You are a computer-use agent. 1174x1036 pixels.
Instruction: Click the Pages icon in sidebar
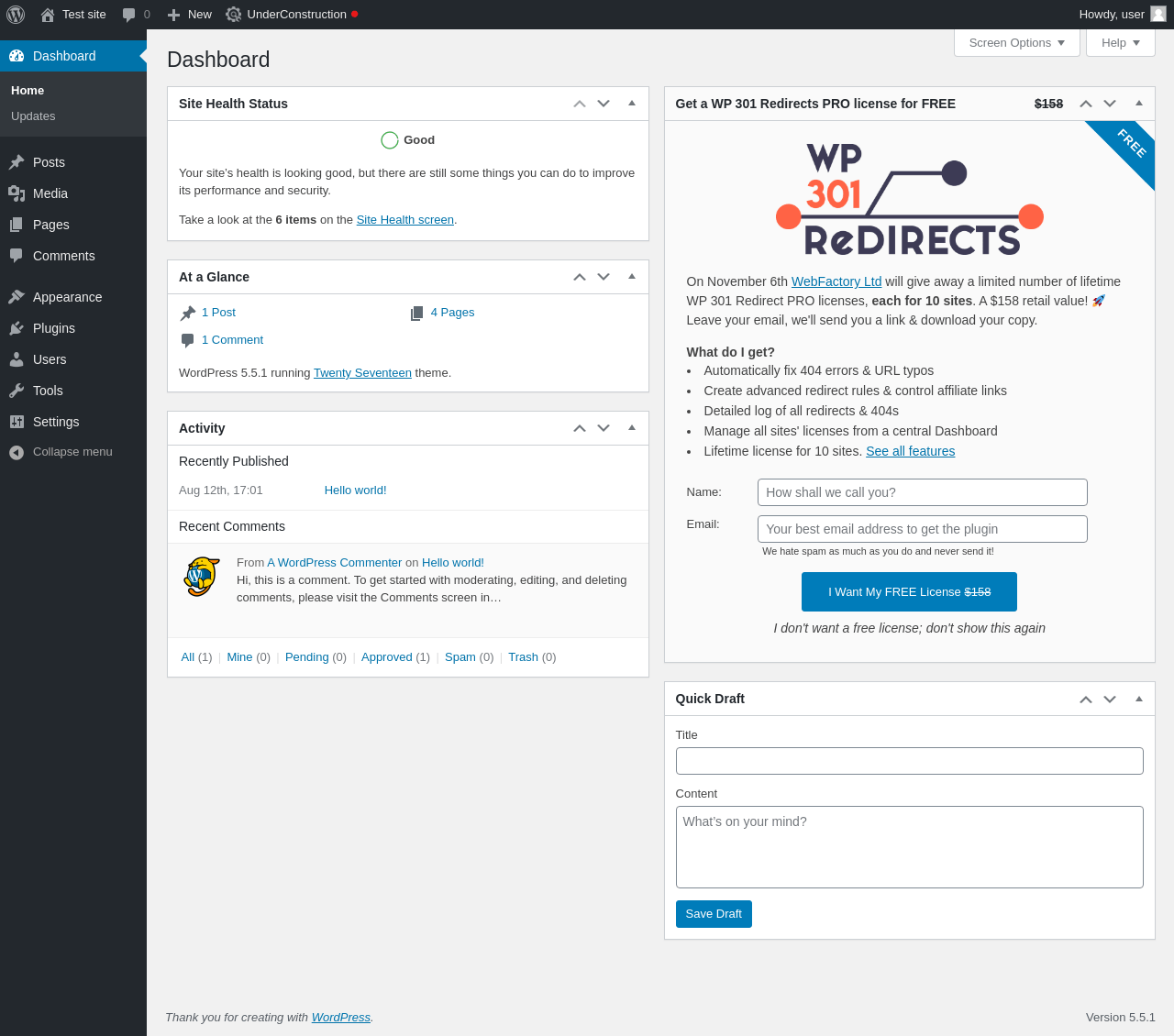pos(17,225)
